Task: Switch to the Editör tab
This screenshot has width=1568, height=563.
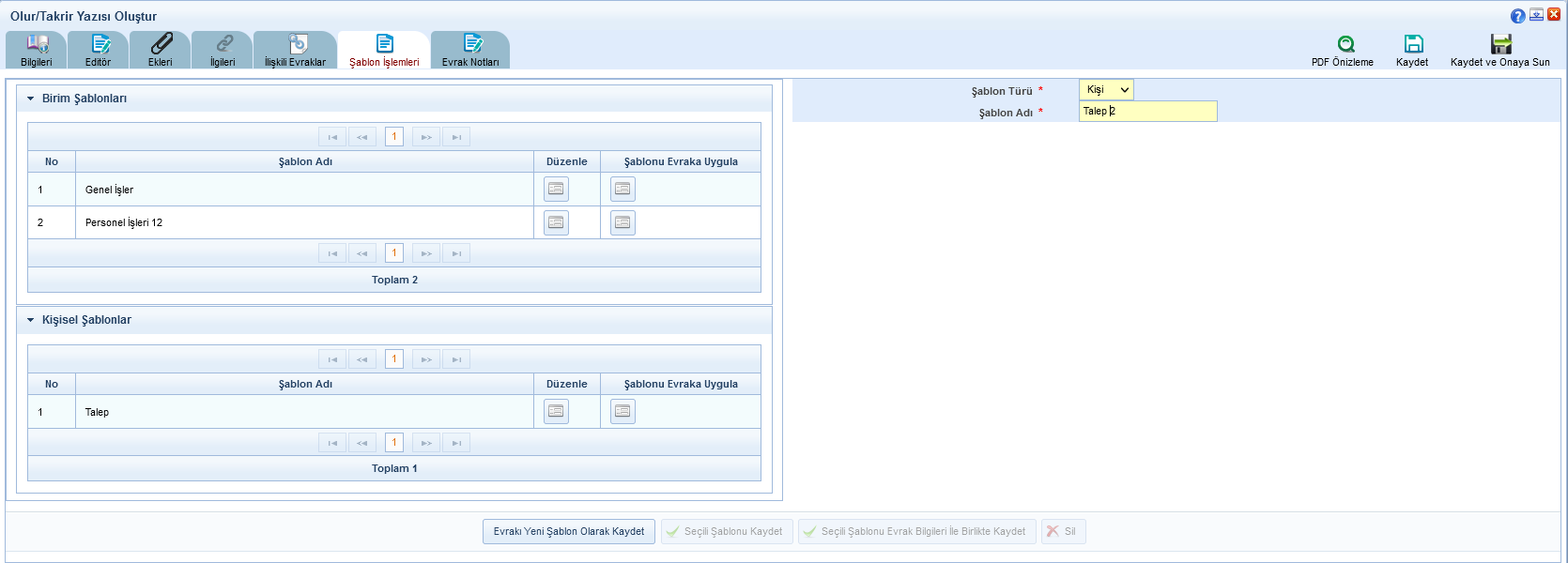Action: [99, 51]
